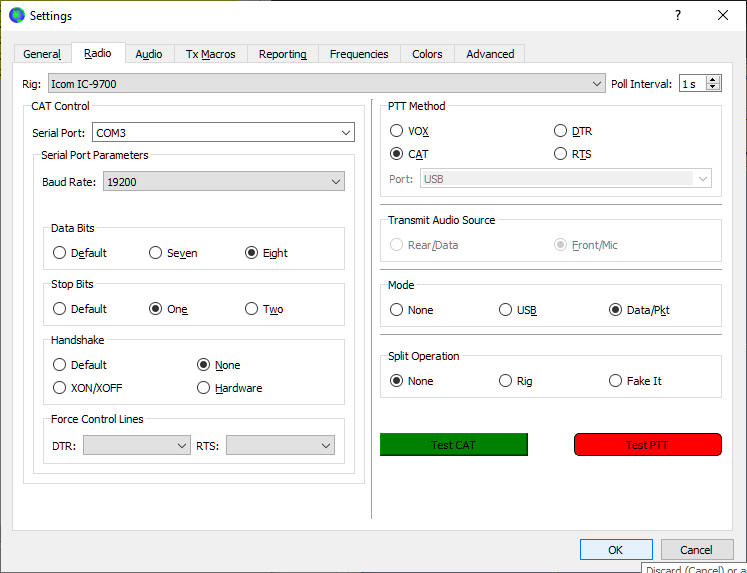This screenshot has width=747, height=573.
Task: Select Hardware handshake option
Action: 204,388
